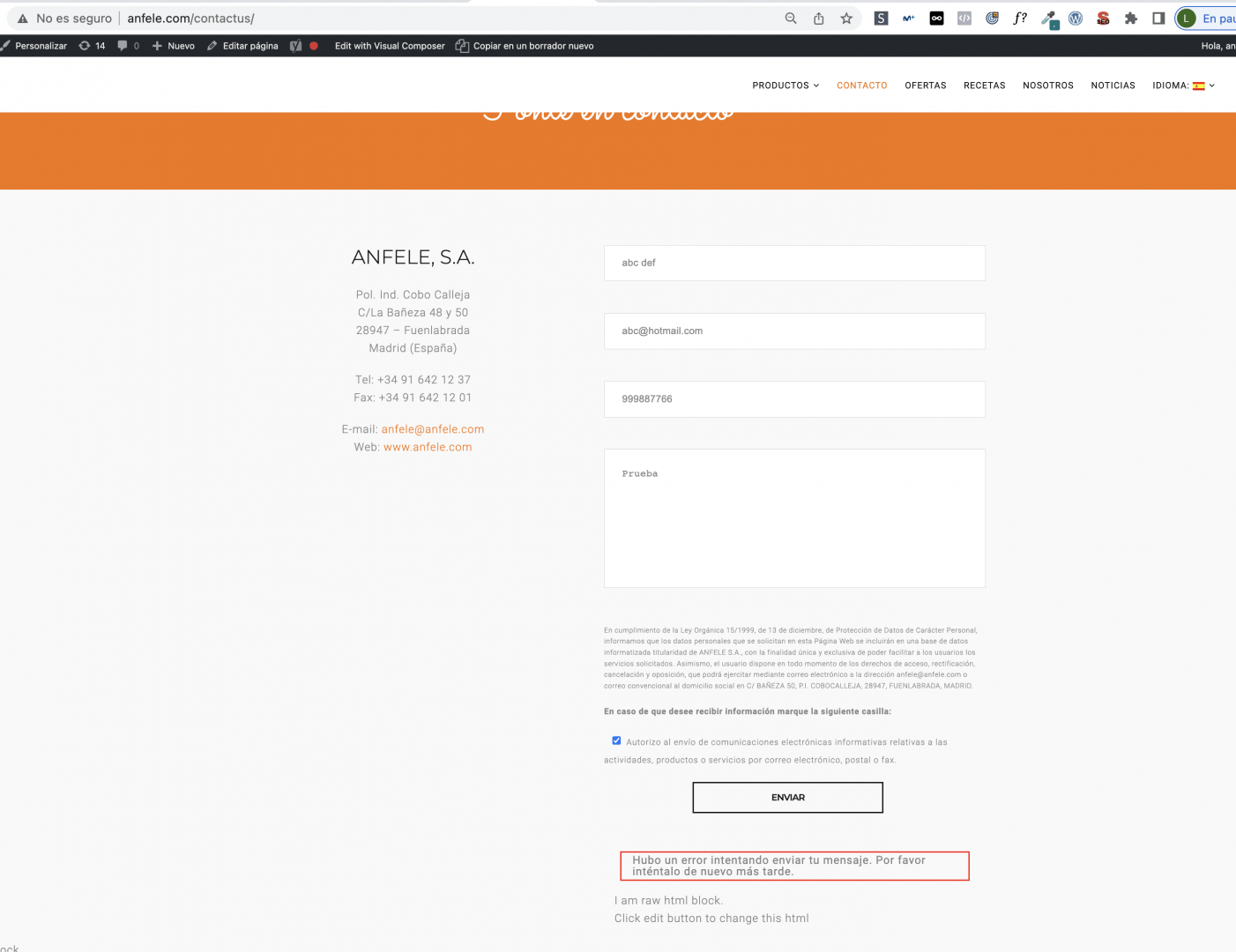Click 'Copiar en un borrador nuevo'
The width and height of the screenshot is (1236, 952).
[x=525, y=46]
